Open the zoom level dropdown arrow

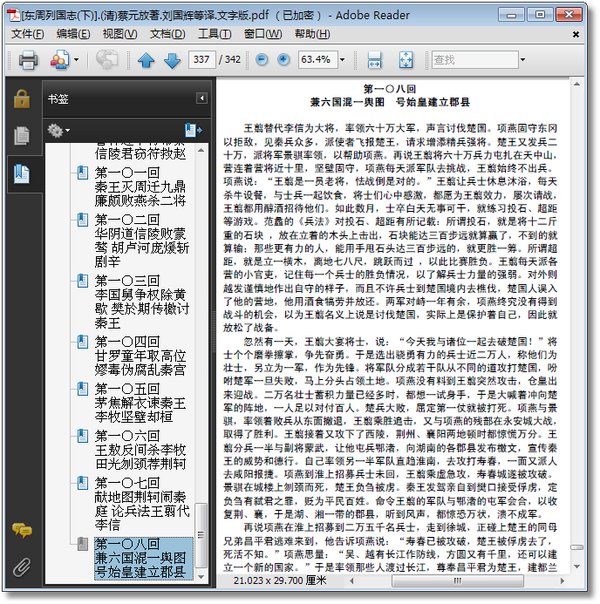click(x=342, y=60)
